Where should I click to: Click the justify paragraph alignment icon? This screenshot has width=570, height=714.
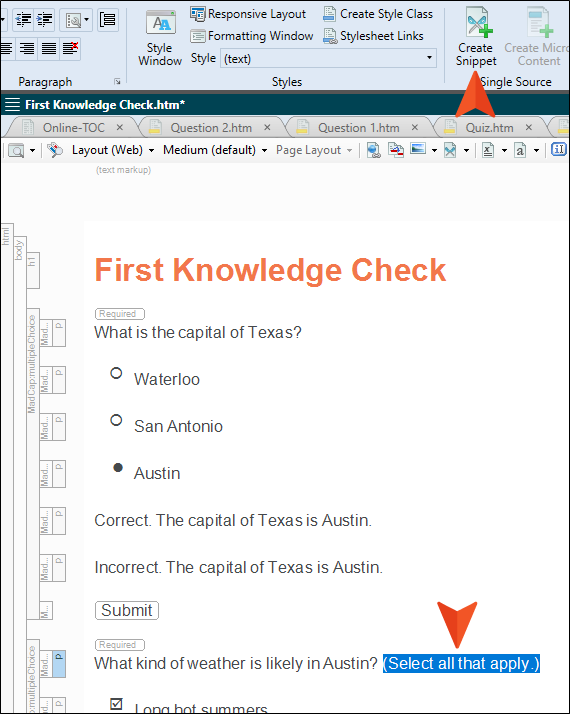click(x=49, y=48)
